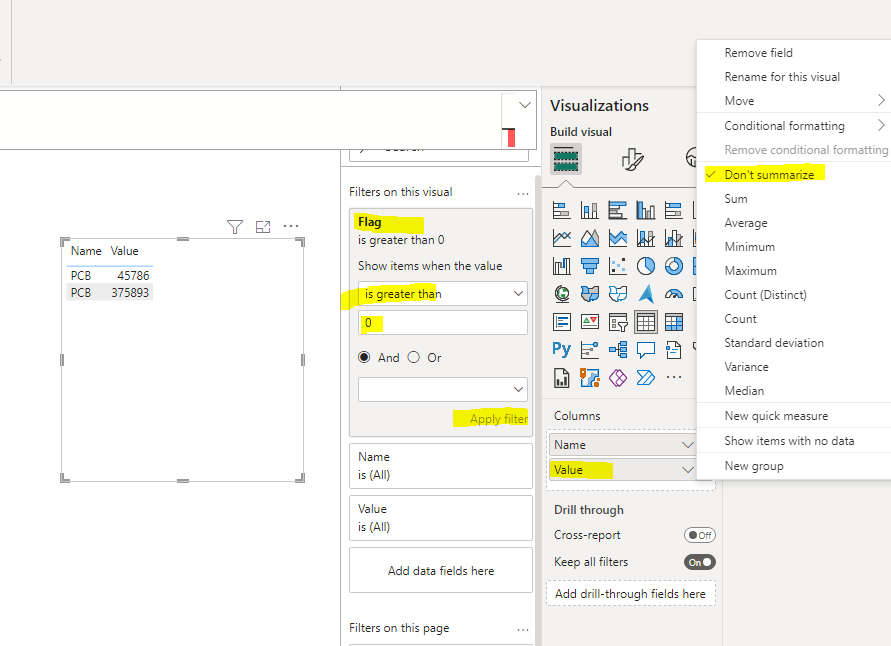Choose Show items with no data
This screenshot has width=891, height=646.
[x=789, y=441]
